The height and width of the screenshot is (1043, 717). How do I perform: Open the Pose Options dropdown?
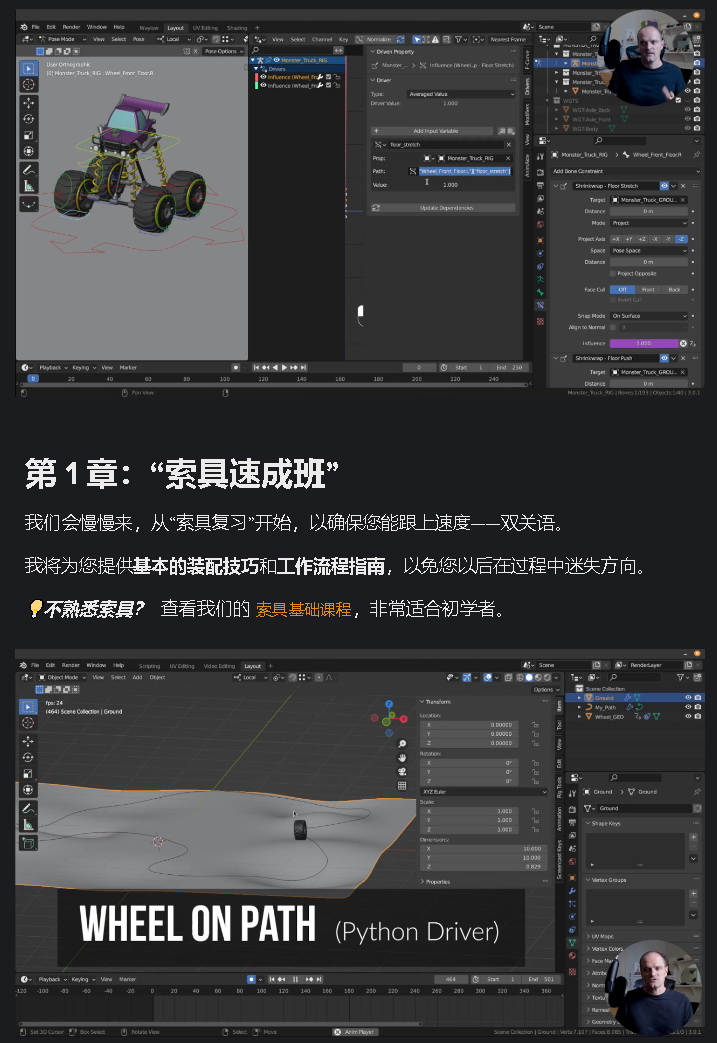(x=223, y=51)
